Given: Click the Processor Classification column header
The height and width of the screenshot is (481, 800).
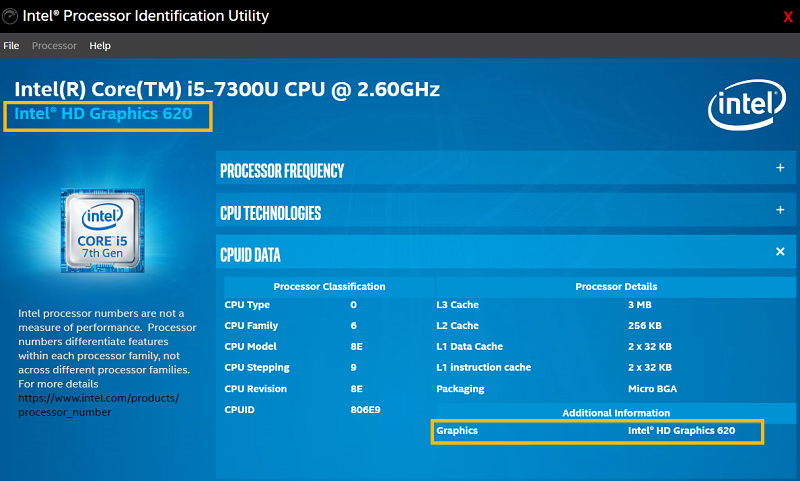Looking at the screenshot, I should point(328,286).
